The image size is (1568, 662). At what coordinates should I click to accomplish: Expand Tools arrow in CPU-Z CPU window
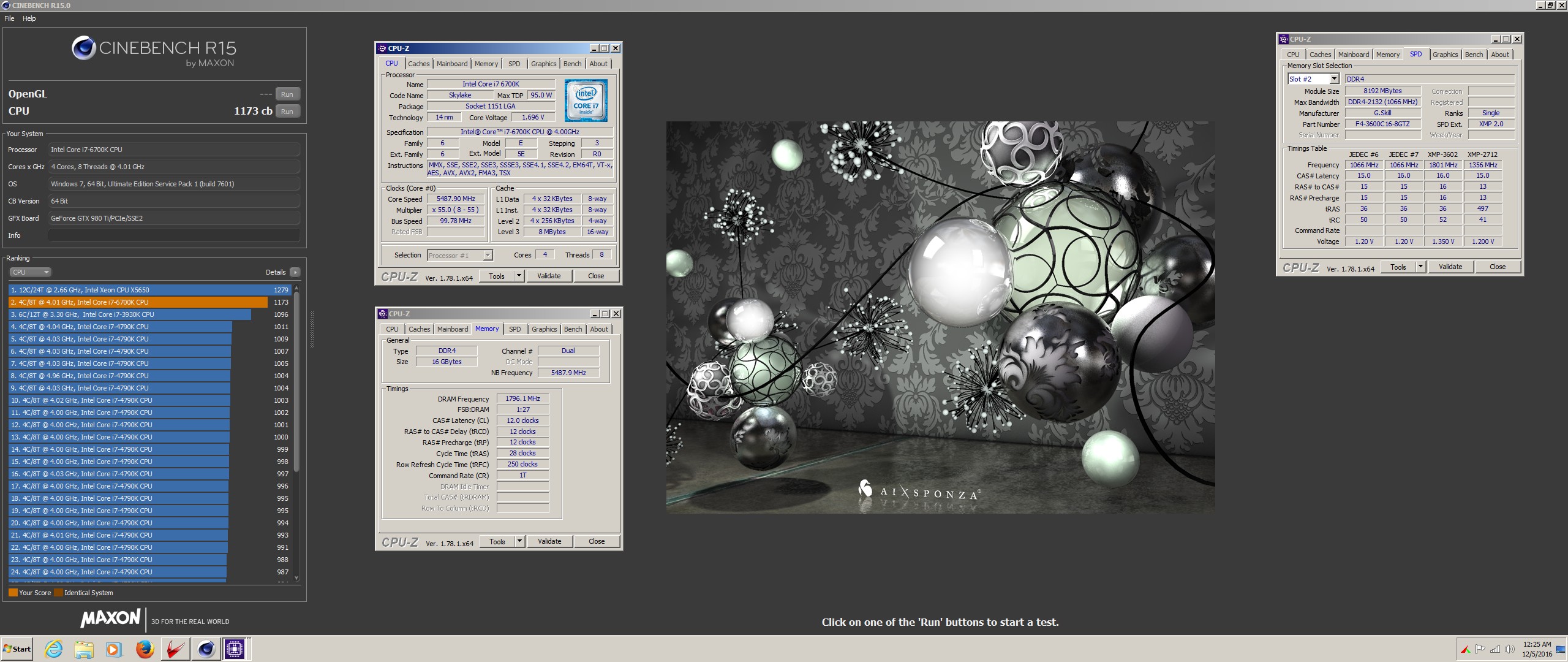pyautogui.click(x=519, y=276)
